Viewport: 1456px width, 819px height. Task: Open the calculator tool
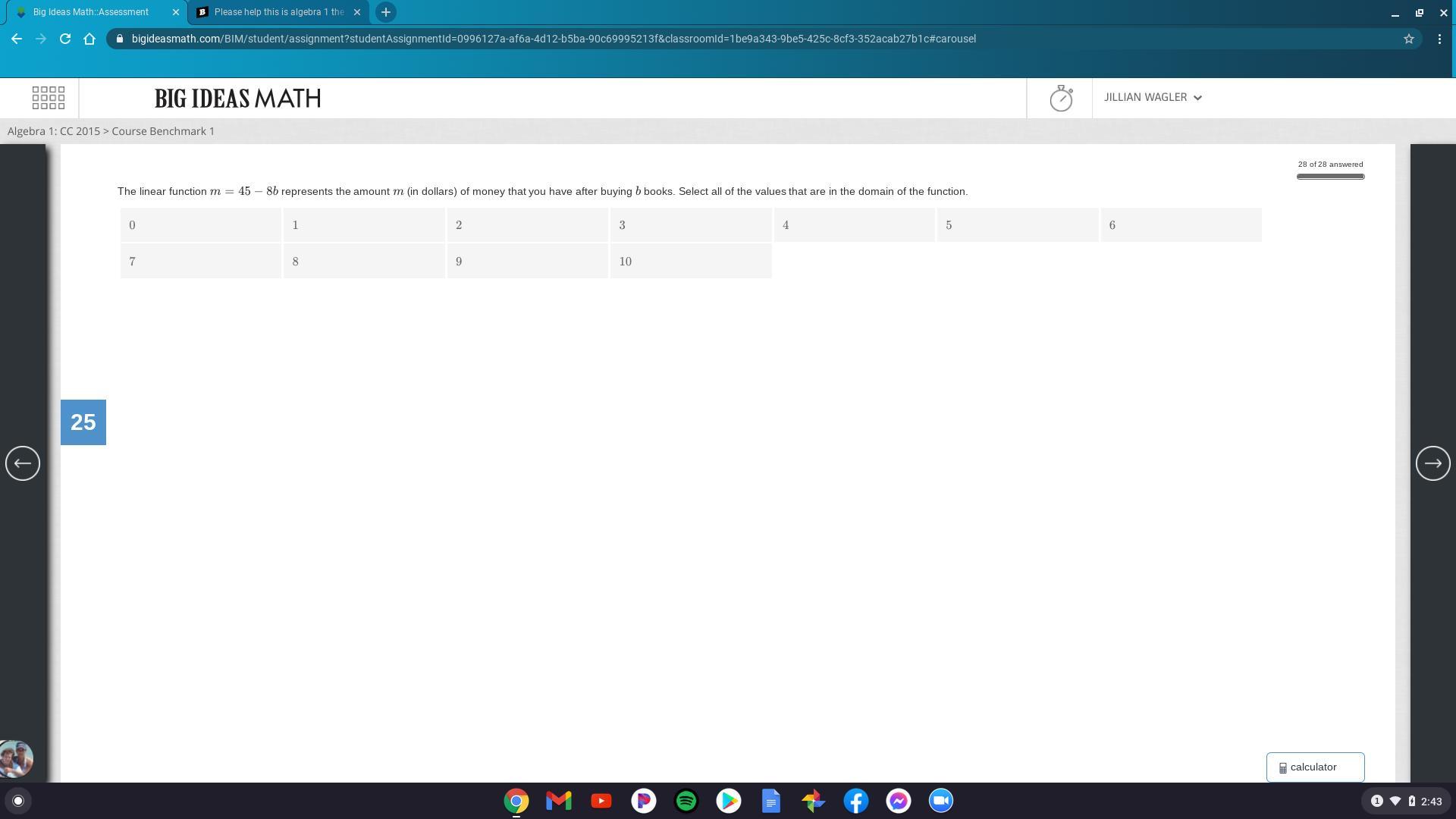(x=1315, y=767)
